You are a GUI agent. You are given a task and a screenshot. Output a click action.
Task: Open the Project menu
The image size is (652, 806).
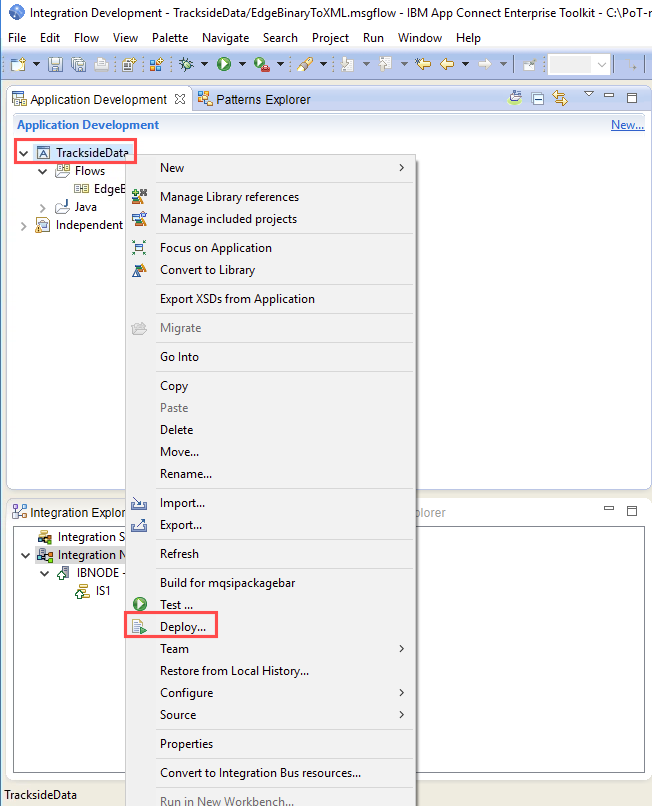330,38
